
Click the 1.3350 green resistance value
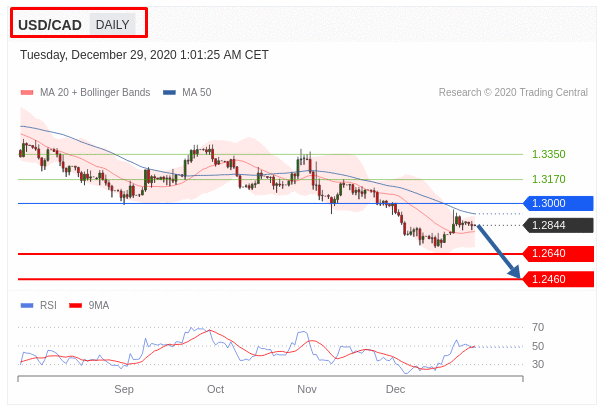[549, 154]
